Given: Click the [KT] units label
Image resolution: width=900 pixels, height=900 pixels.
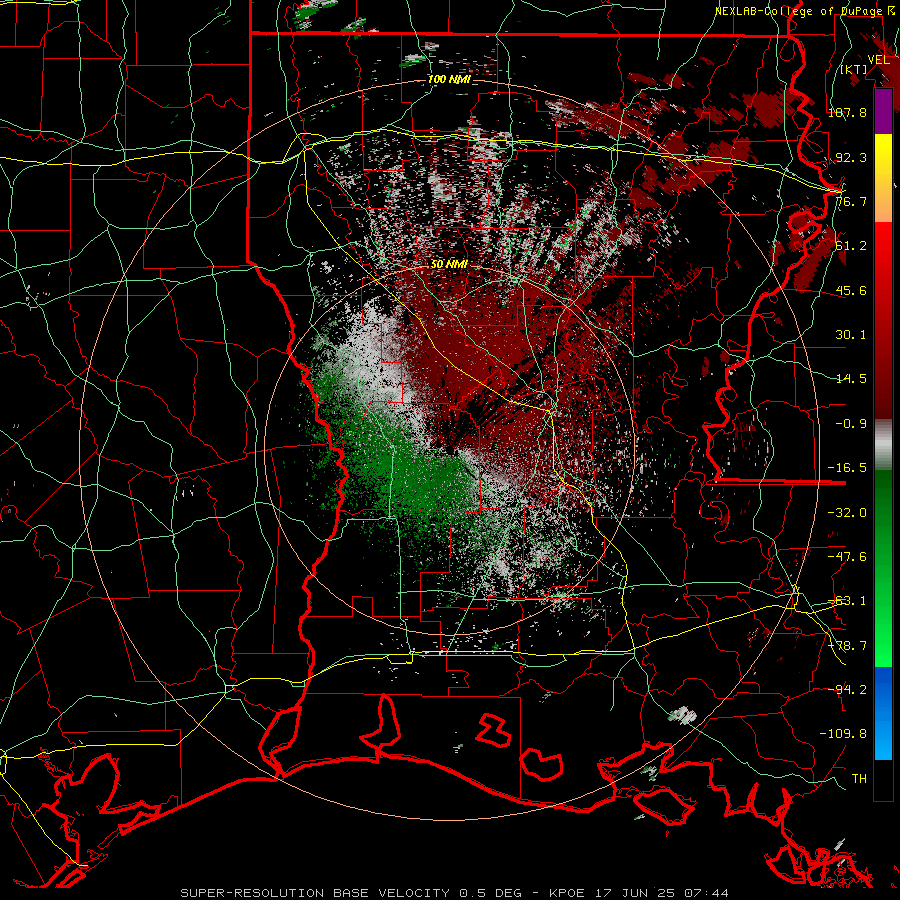Looking at the screenshot, I should (x=854, y=69).
